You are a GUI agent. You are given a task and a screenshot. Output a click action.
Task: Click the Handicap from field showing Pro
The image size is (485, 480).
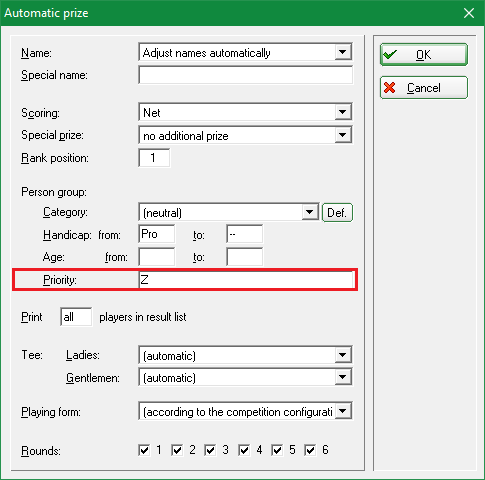click(157, 234)
